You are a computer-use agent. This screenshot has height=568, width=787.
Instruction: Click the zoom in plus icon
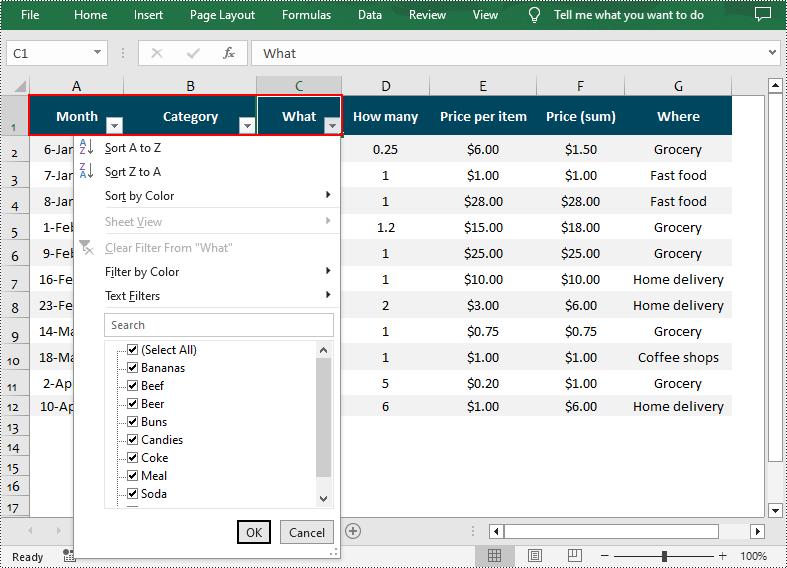click(x=722, y=556)
